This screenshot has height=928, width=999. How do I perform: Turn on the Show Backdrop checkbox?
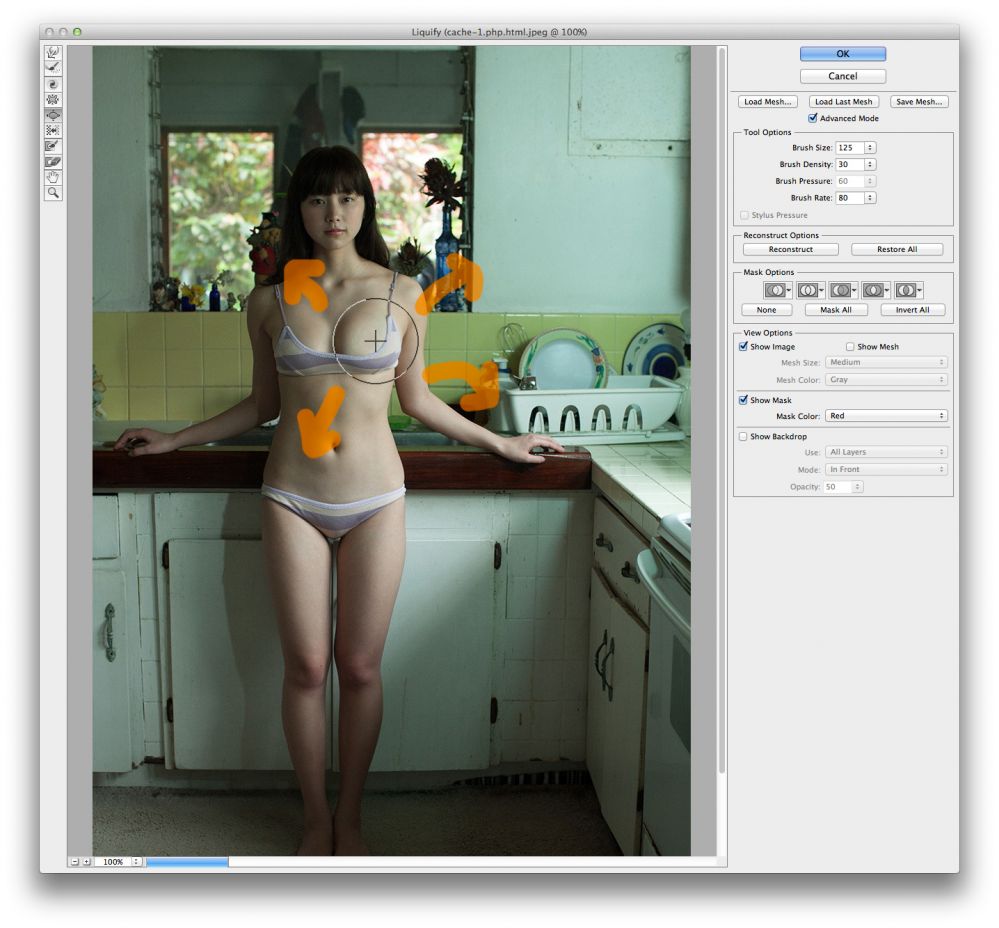coord(743,437)
